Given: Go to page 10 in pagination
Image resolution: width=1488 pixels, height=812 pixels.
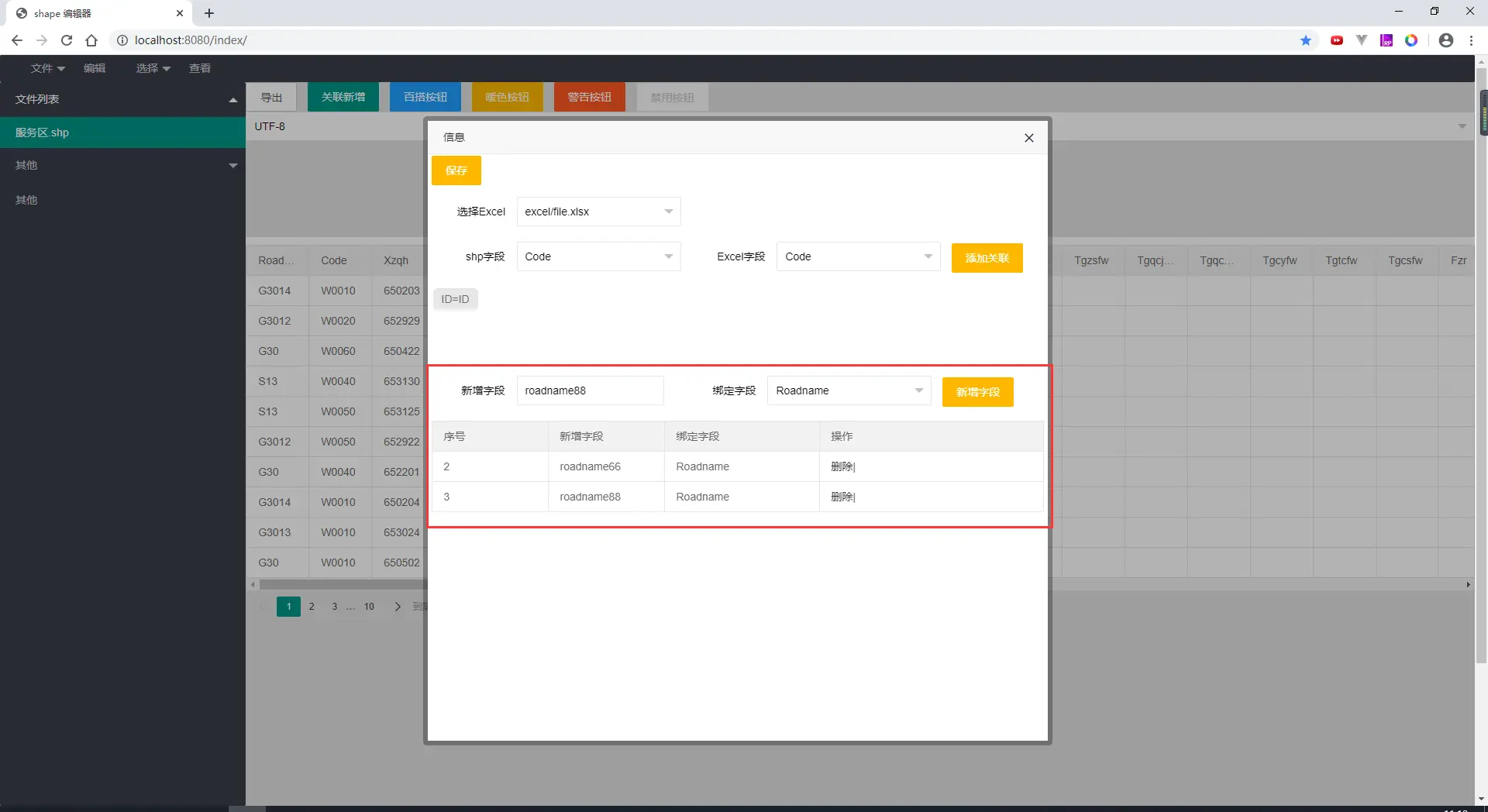Looking at the screenshot, I should point(369,607).
